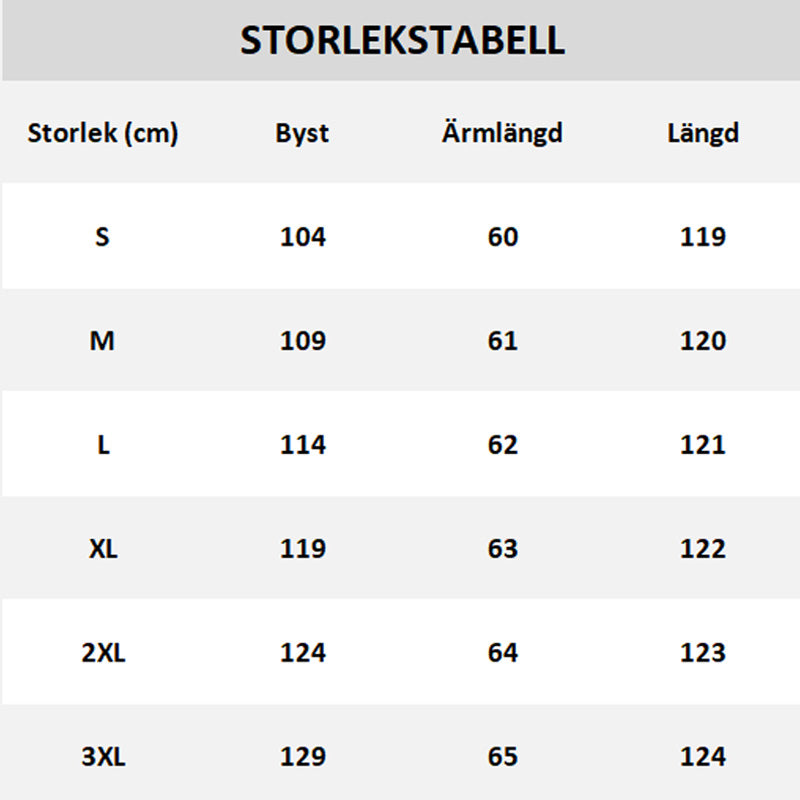Click the Byst value 104 for size S
This screenshot has height=800, width=800.
pos(302,237)
